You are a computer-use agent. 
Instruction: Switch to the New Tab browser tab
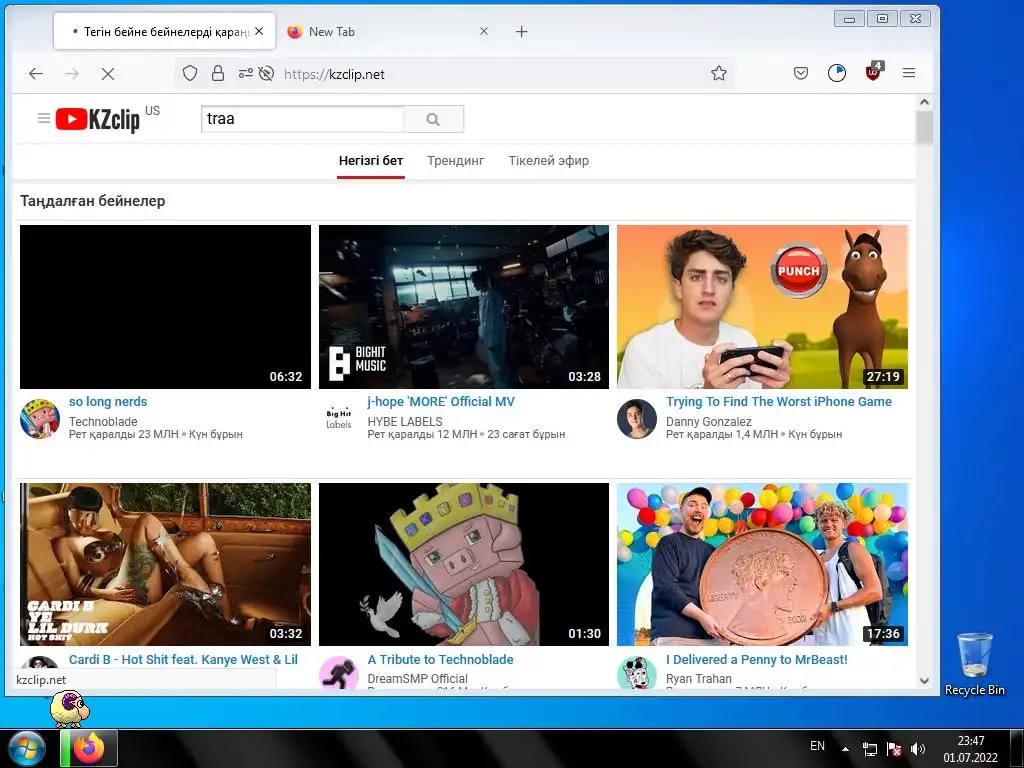point(388,31)
